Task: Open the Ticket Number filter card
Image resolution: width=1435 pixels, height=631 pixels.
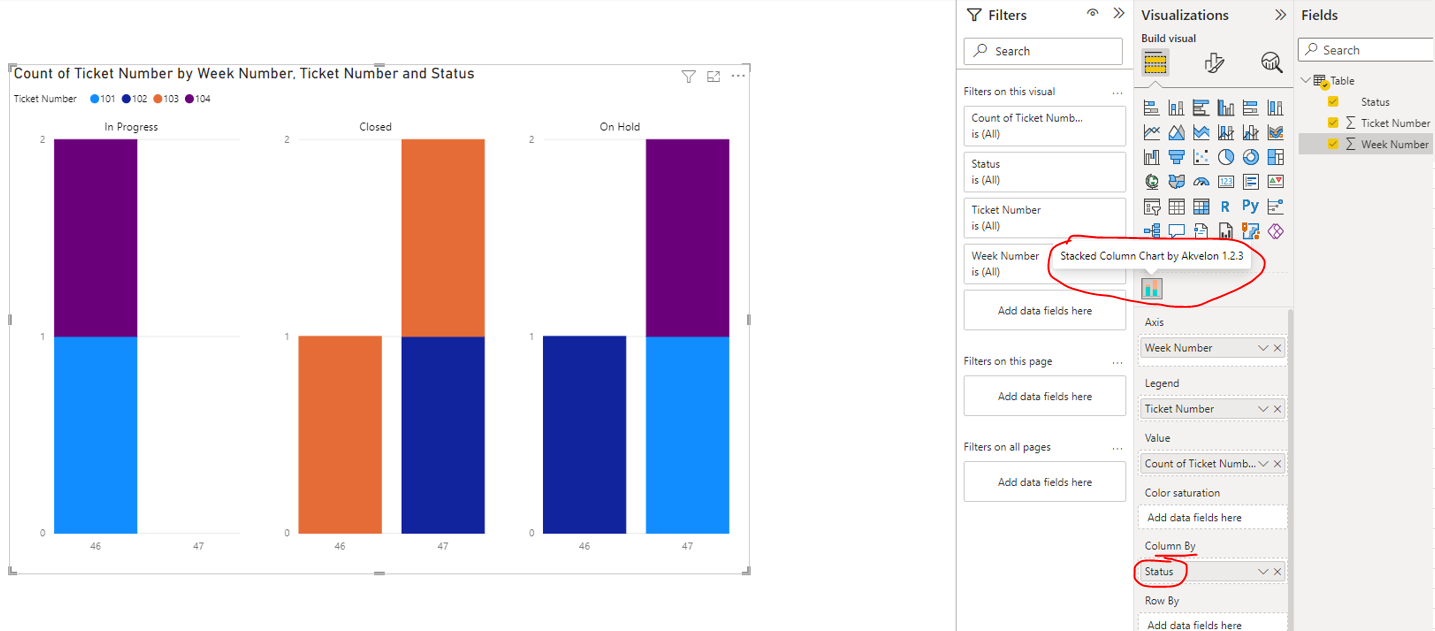Action: point(1045,218)
